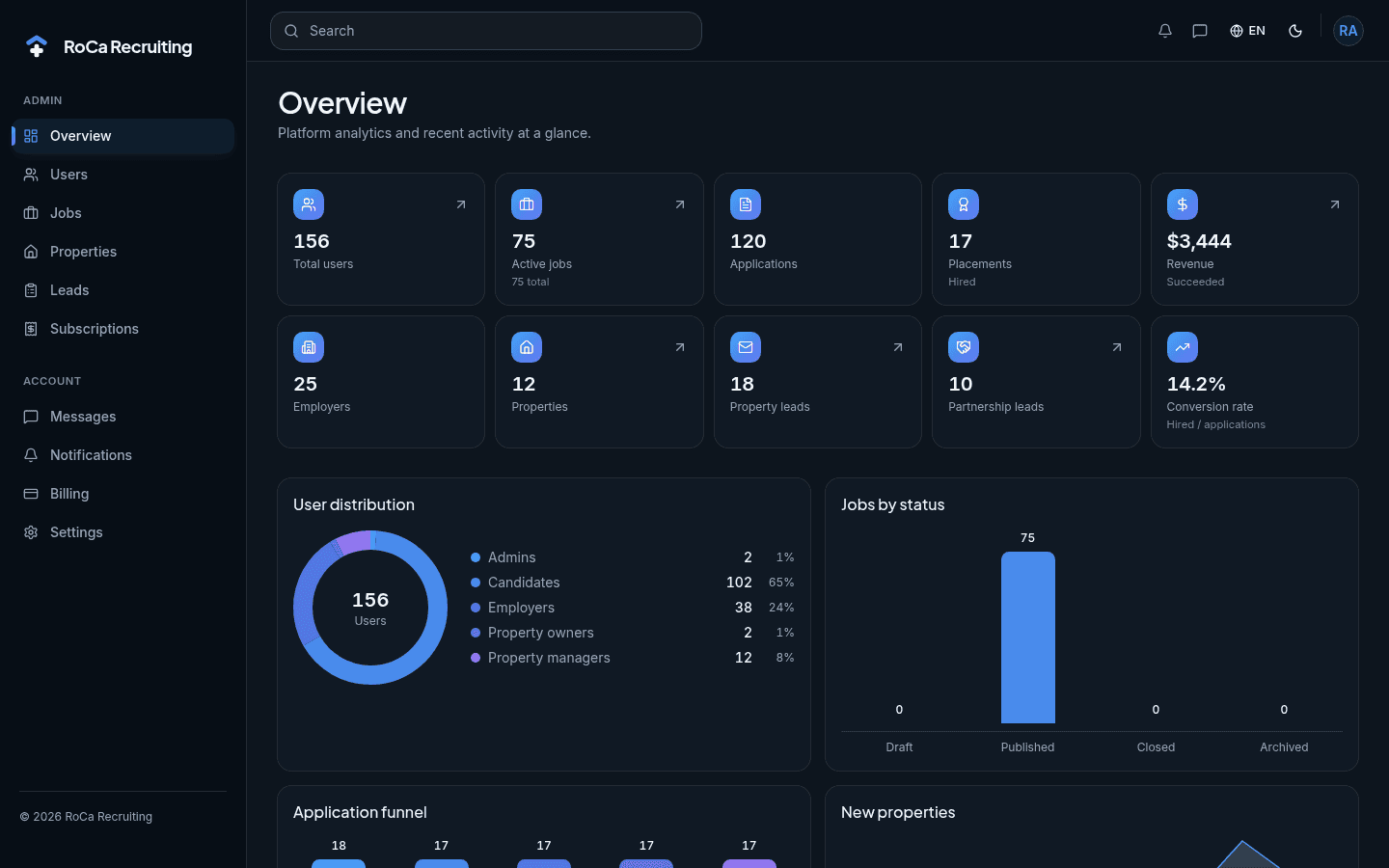
Task: Go to Users in the sidebar
Action: click(123, 175)
